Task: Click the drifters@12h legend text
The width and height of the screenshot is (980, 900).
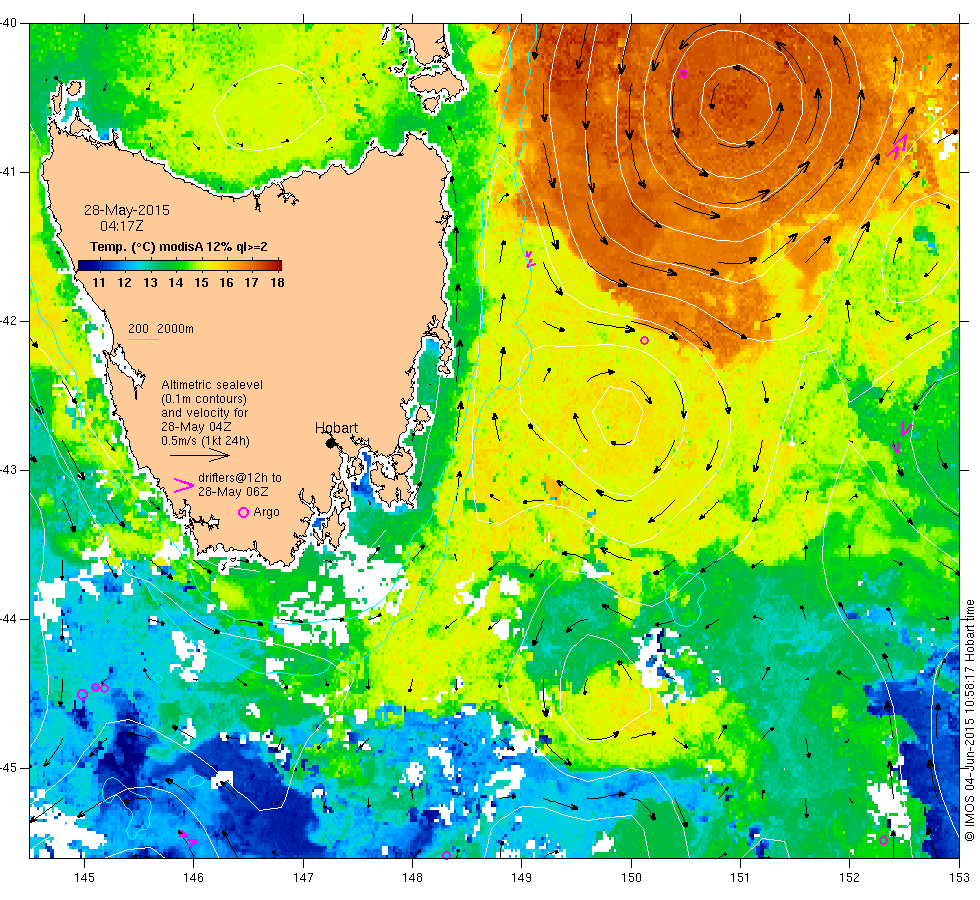Action: pos(240,484)
